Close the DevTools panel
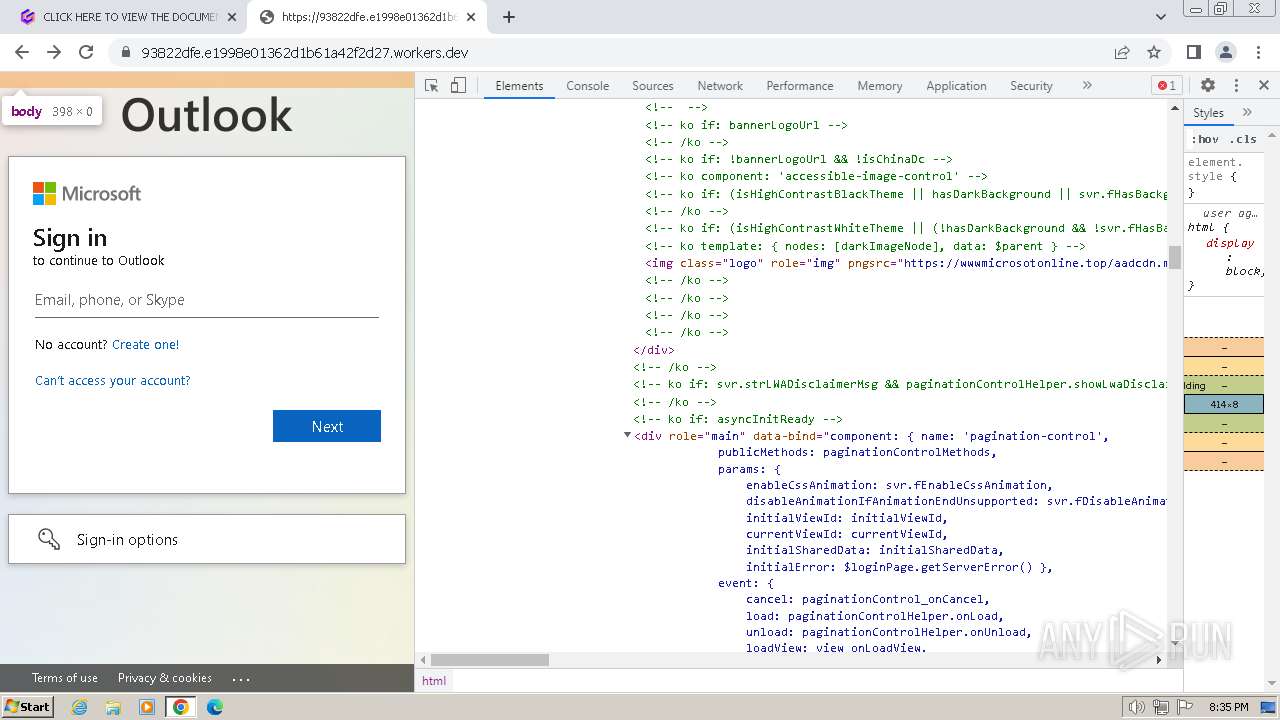1280x720 pixels. (x=1264, y=86)
